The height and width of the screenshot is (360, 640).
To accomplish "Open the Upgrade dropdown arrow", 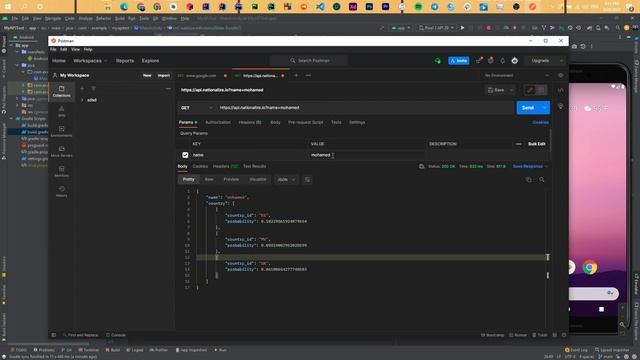I will point(561,61).
